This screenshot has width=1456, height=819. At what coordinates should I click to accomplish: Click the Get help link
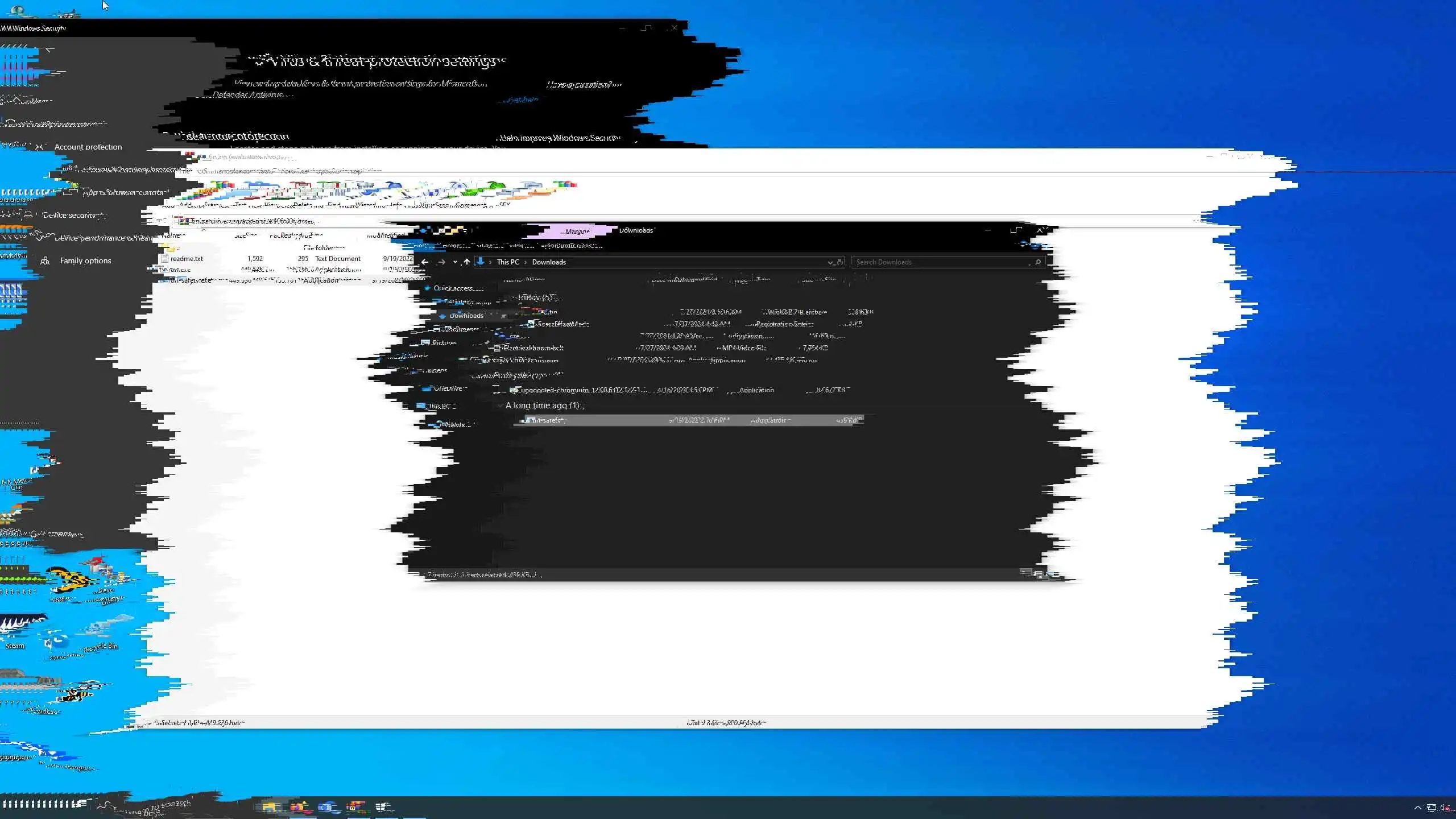click(x=520, y=100)
